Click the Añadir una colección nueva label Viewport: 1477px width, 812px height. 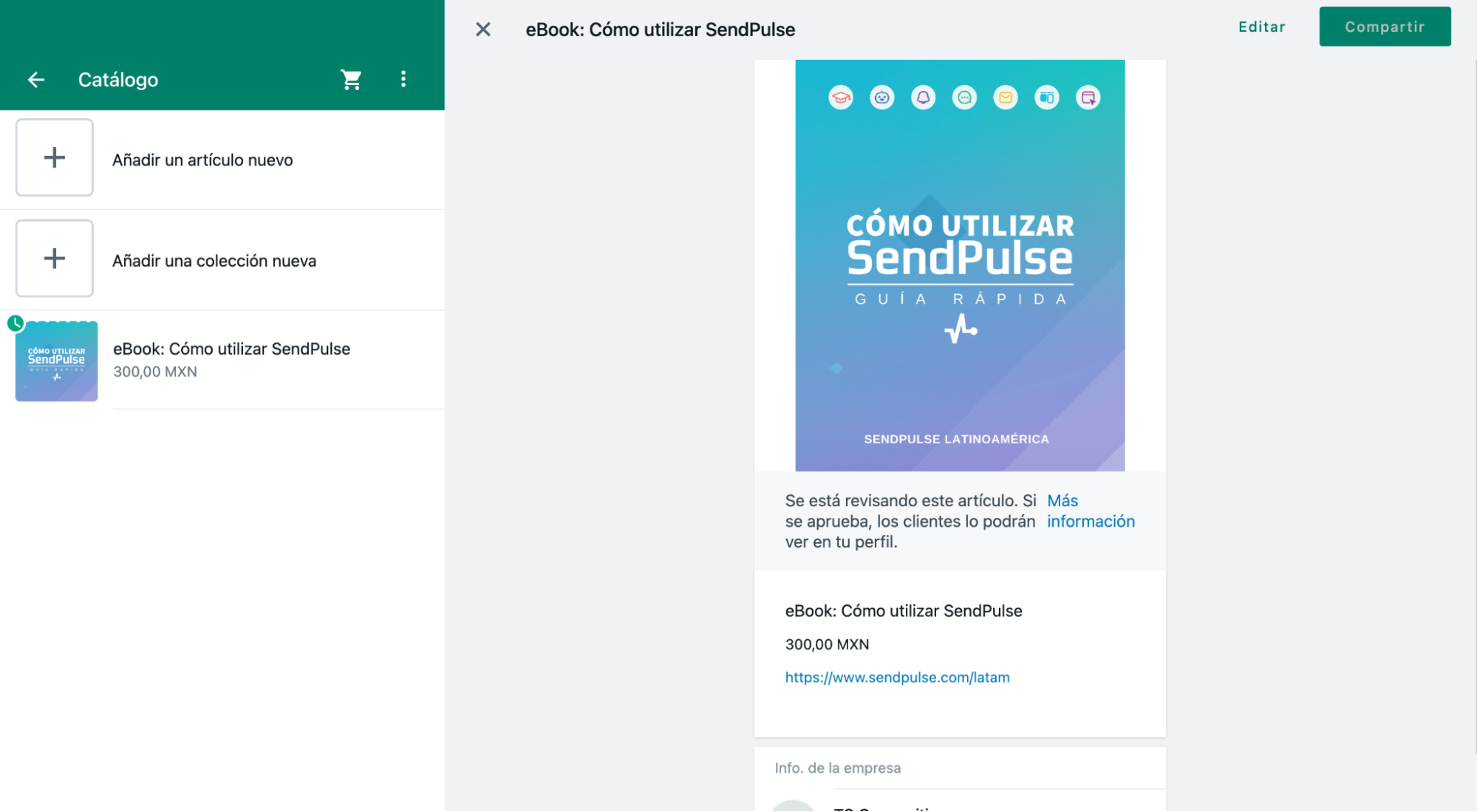(x=214, y=261)
